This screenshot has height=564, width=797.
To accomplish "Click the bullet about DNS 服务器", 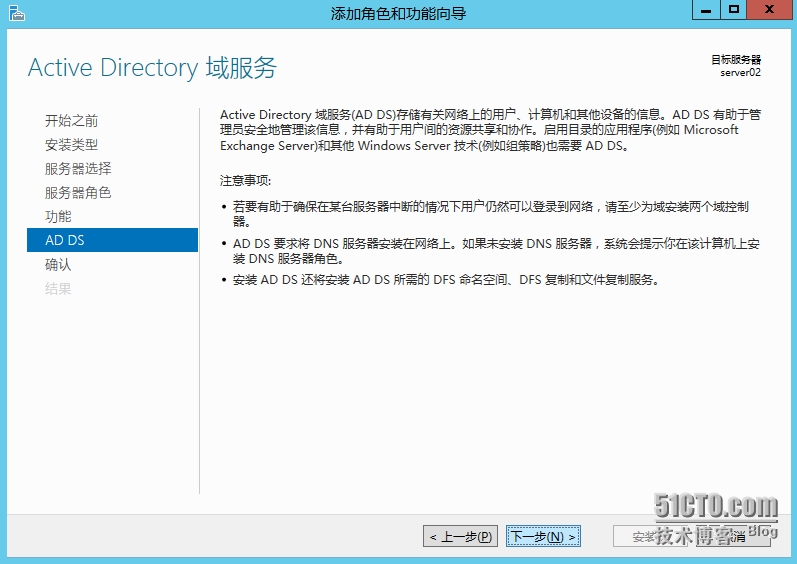I will click(496, 251).
